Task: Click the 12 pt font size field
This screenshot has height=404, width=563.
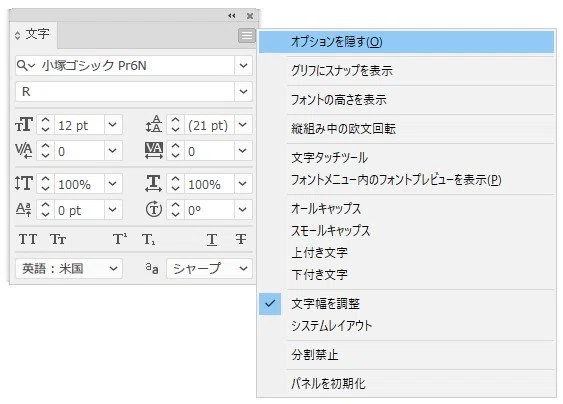Action: [x=79, y=125]
